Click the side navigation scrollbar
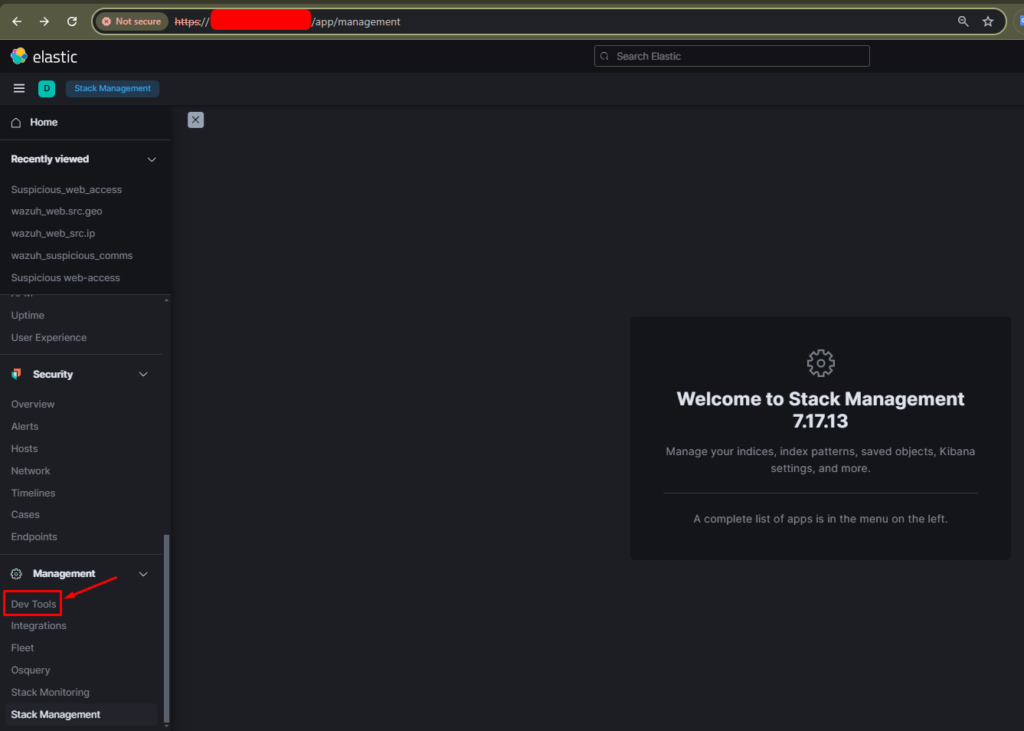 point(167,627)
